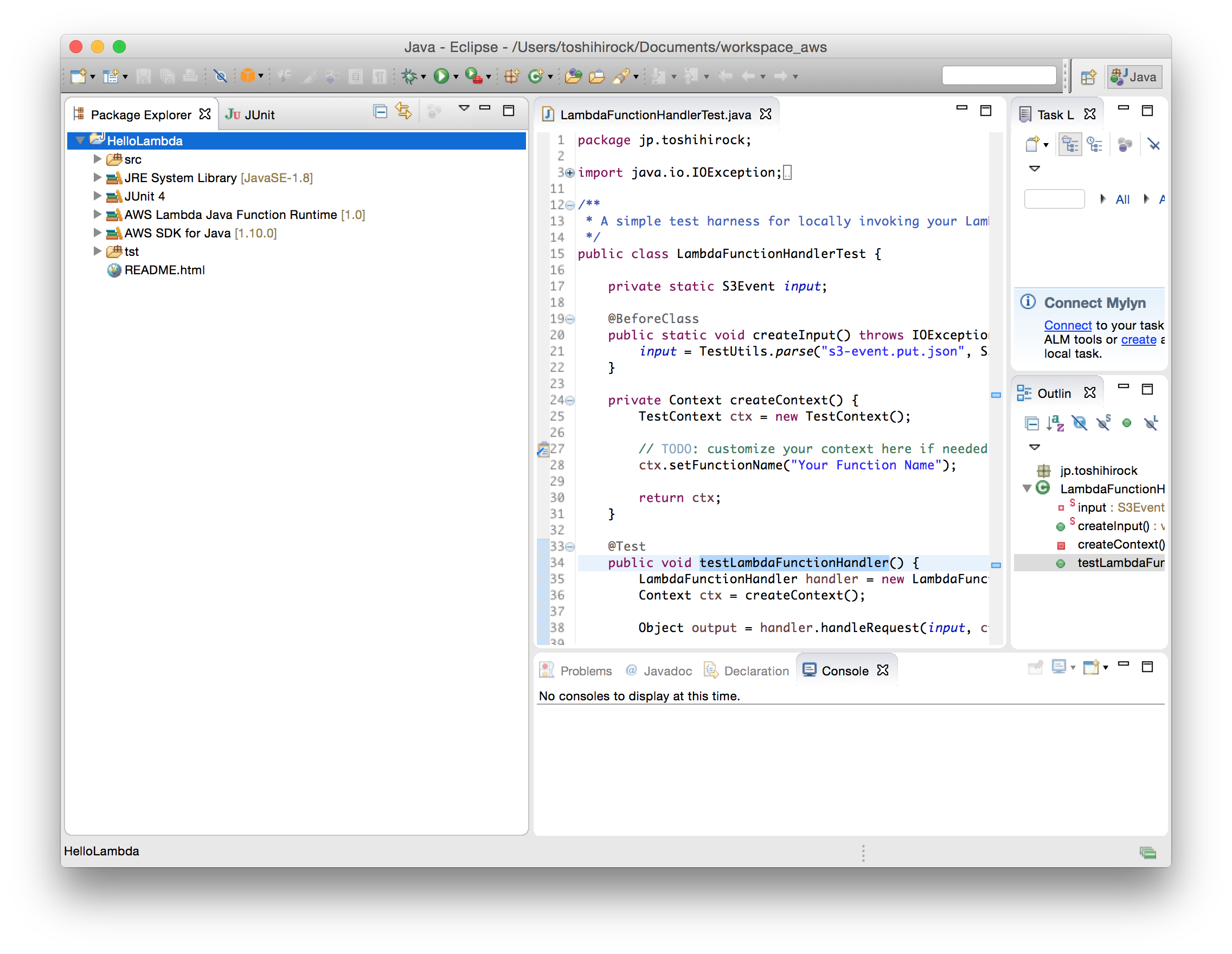Click the Connect link in Connect Mylyn
This screenshot has height=954, width=1232.
(x=1067, y=325)
